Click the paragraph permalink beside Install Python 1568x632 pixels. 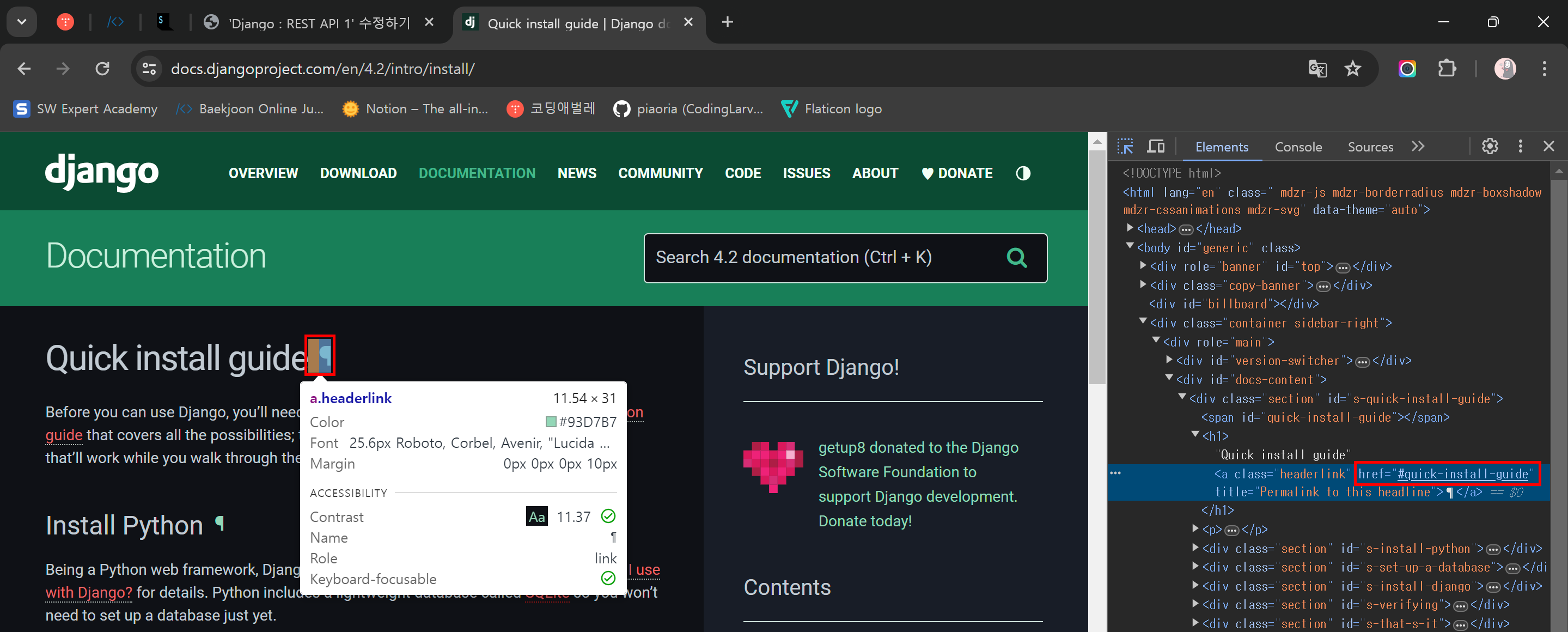coord(221,524)
